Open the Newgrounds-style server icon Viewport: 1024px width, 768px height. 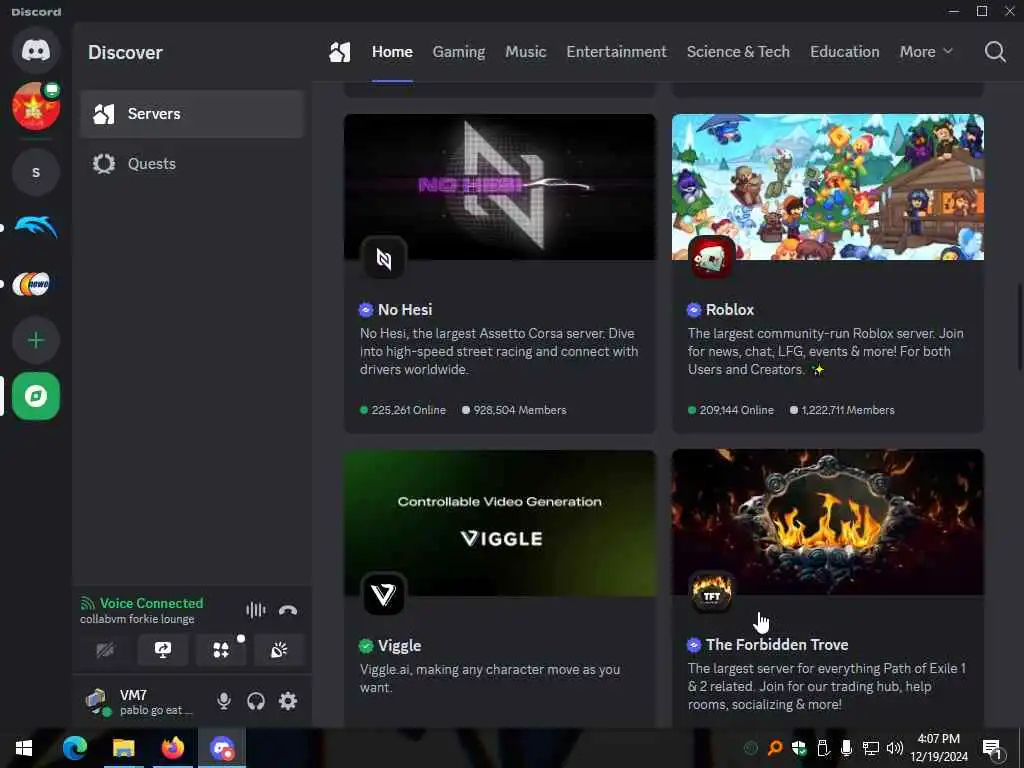(32, 284)
